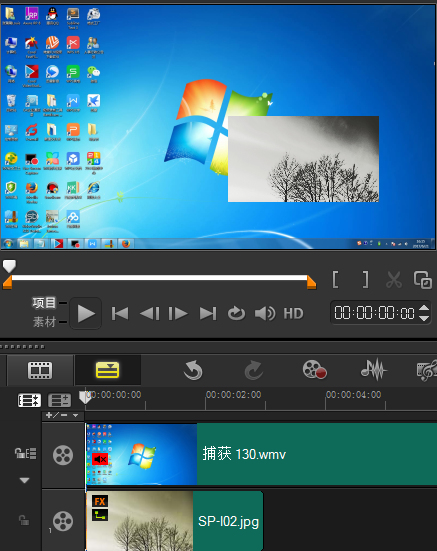Set Mark-in with the [ bracket
Viewport: 437px width, 551px height.
pos(335,279)
